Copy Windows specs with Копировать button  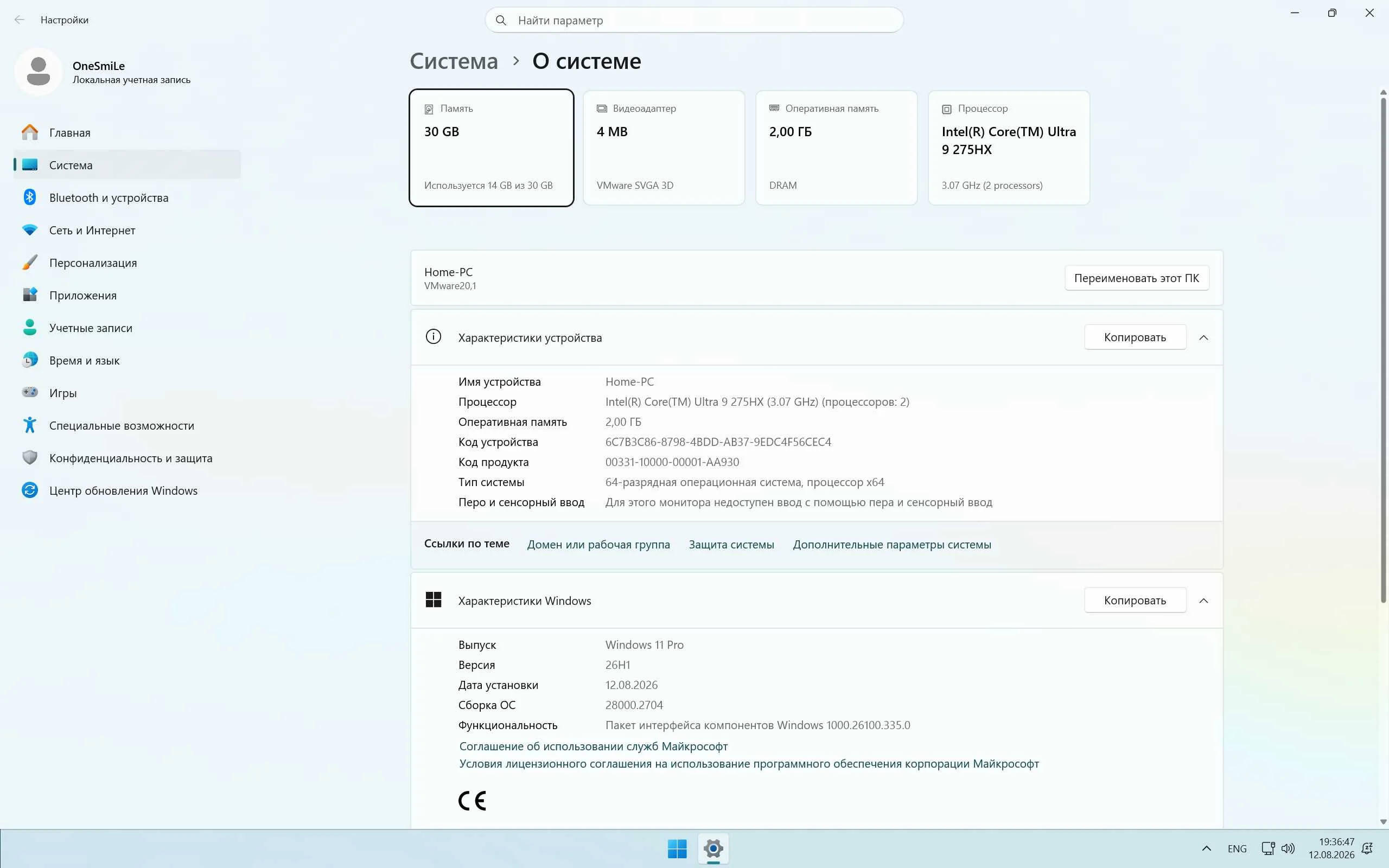click(1135, 601)
